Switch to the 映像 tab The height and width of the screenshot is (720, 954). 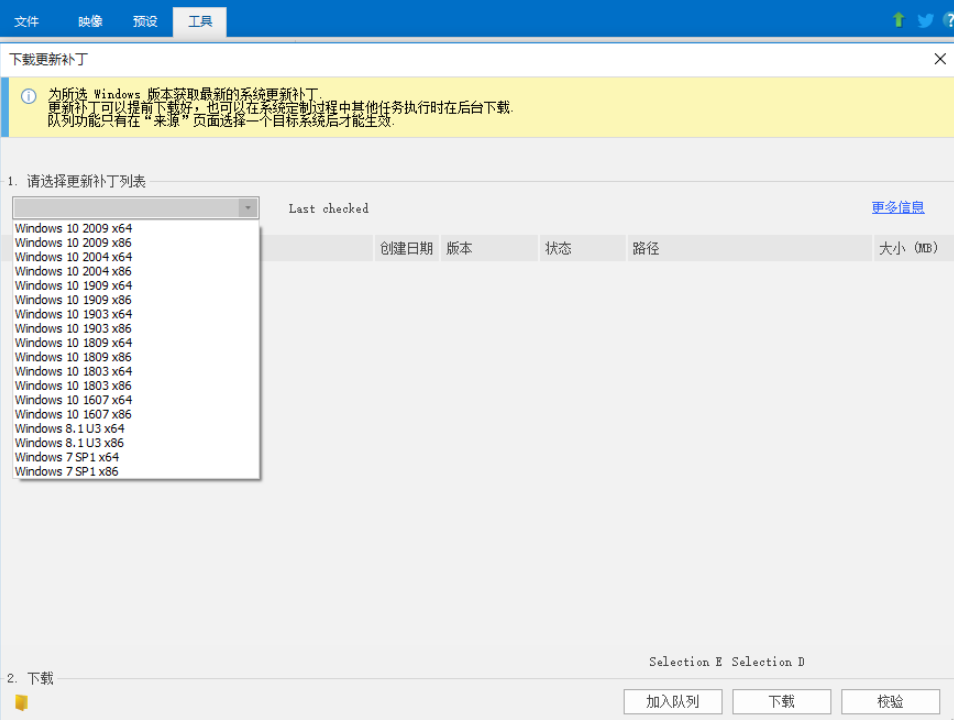(x=90, y=22)
